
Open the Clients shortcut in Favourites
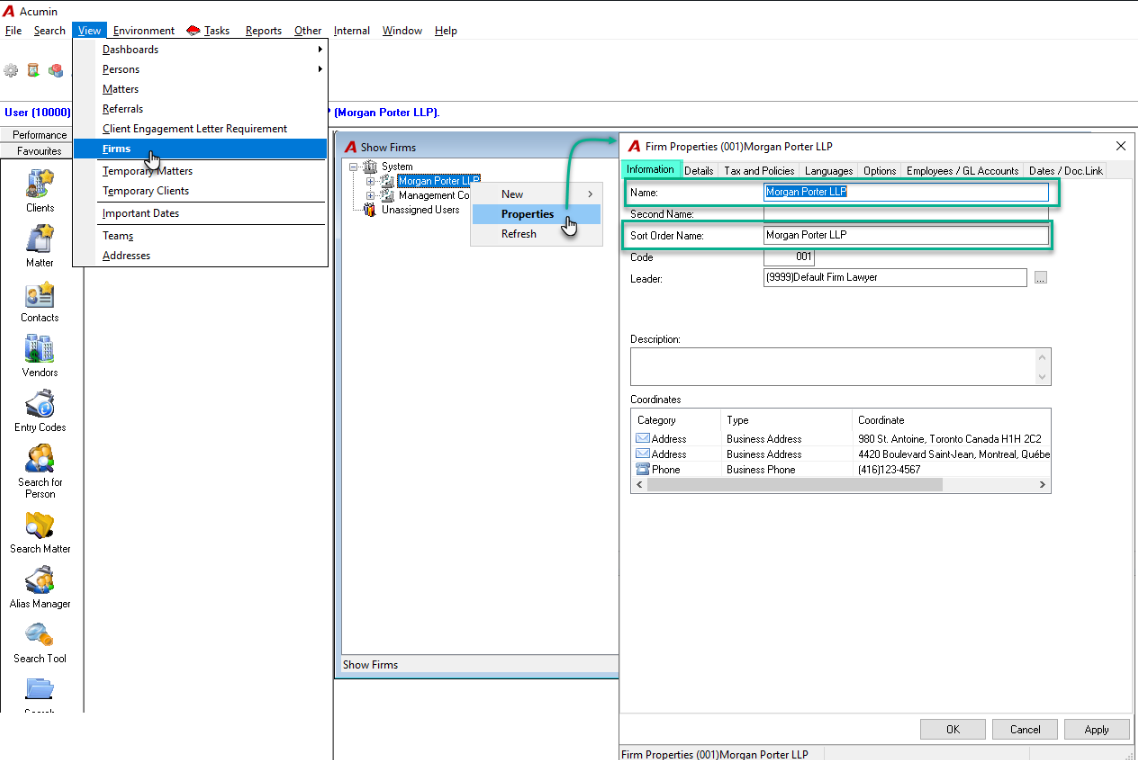(40, 184)
